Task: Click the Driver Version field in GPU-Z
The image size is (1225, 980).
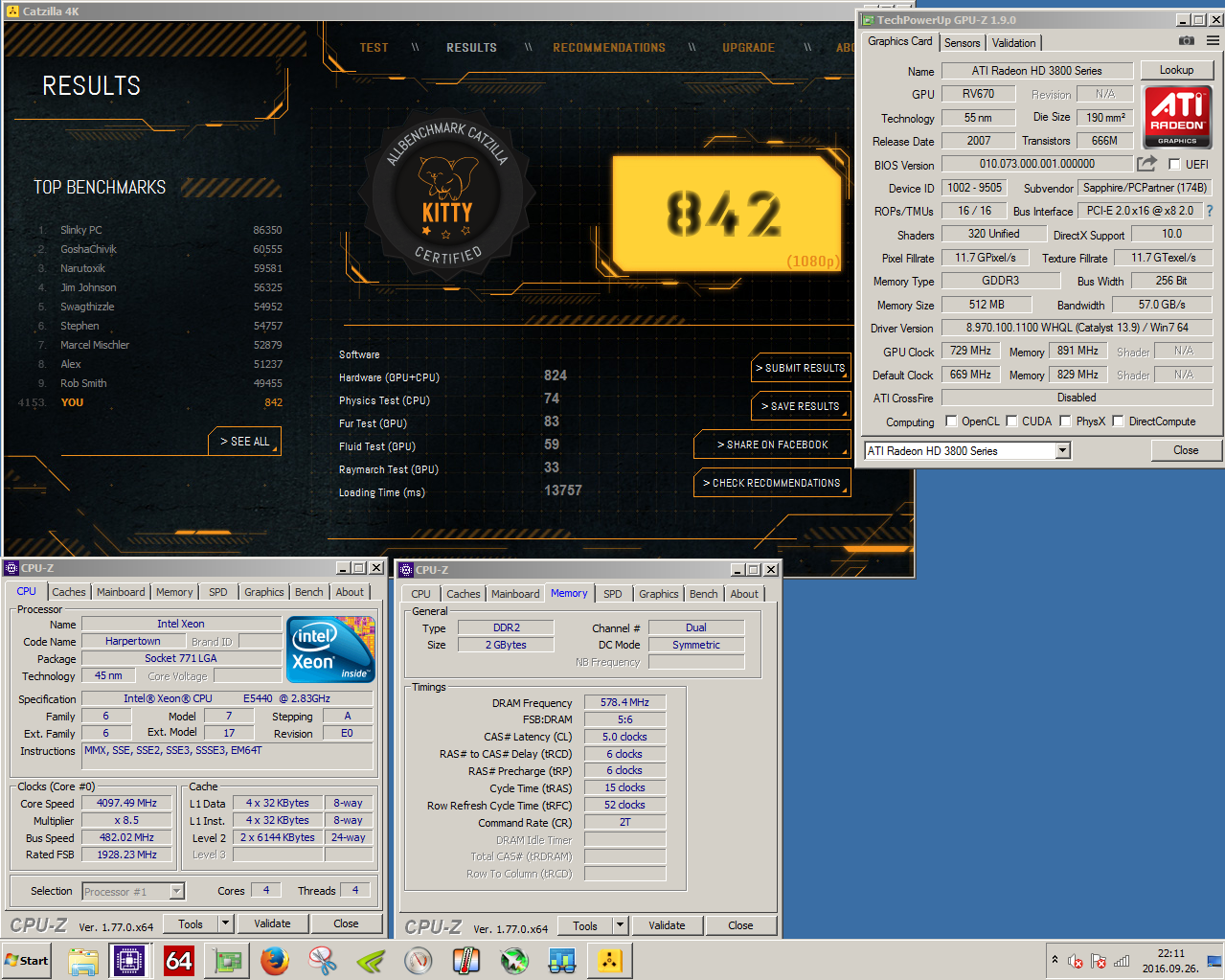Action: (x=1078, y=328)
